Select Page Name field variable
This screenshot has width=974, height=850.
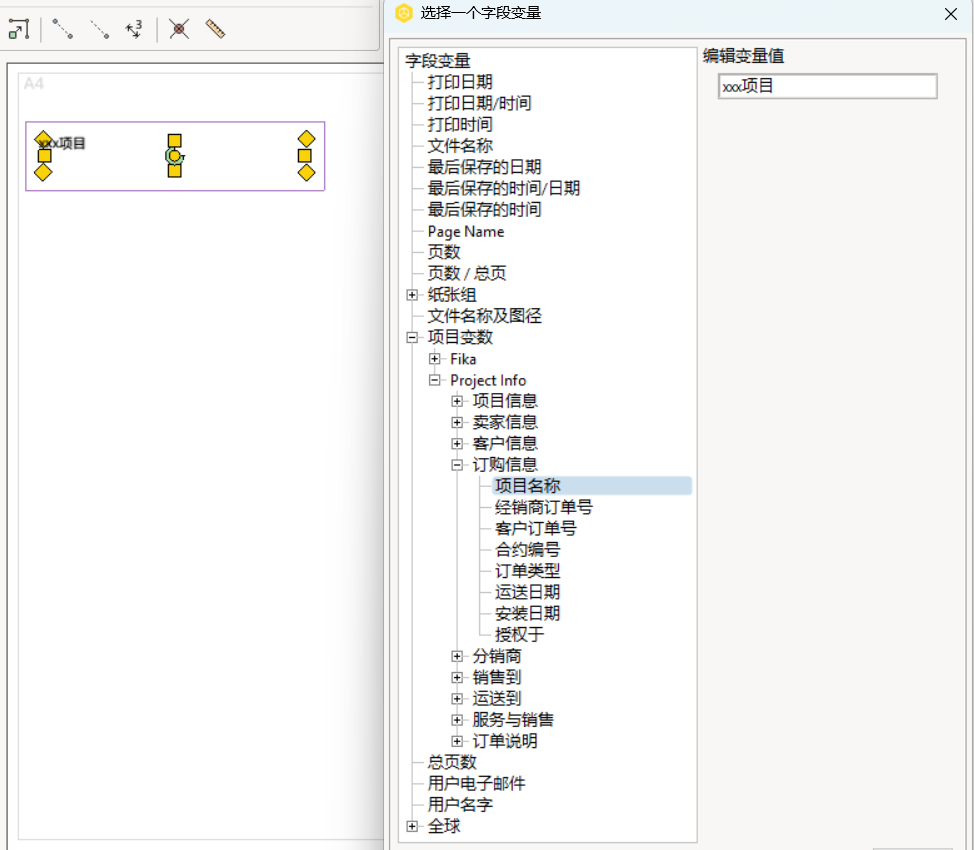pyautogui.click(x=466, y=231)
